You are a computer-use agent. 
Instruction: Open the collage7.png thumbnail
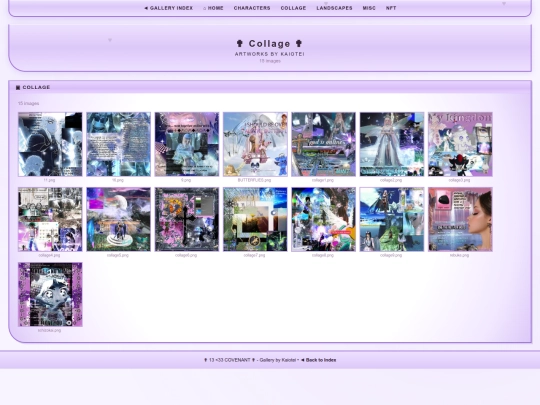coord(255,219)
